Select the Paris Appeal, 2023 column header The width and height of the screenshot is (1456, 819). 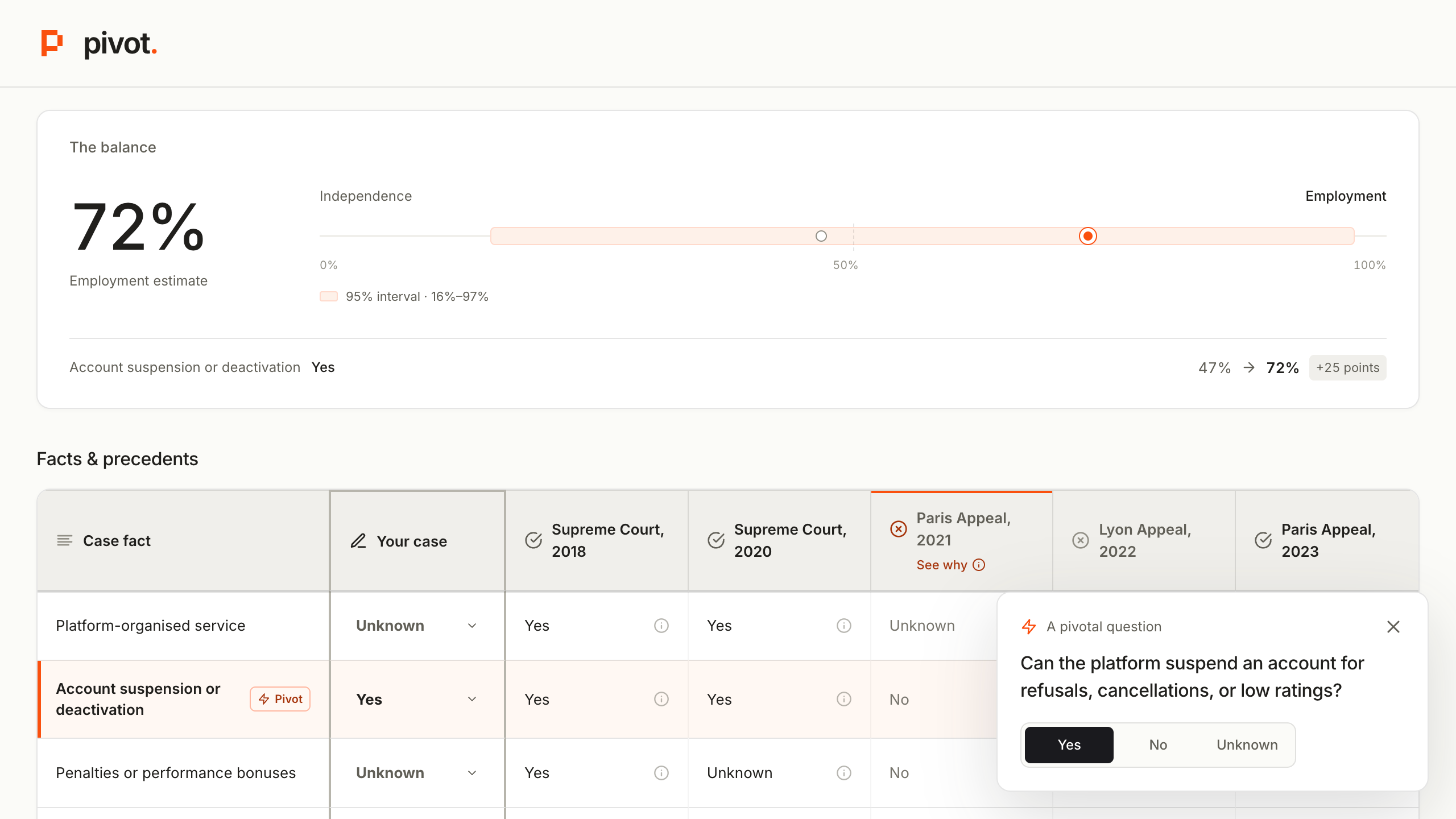(1327, 540)
